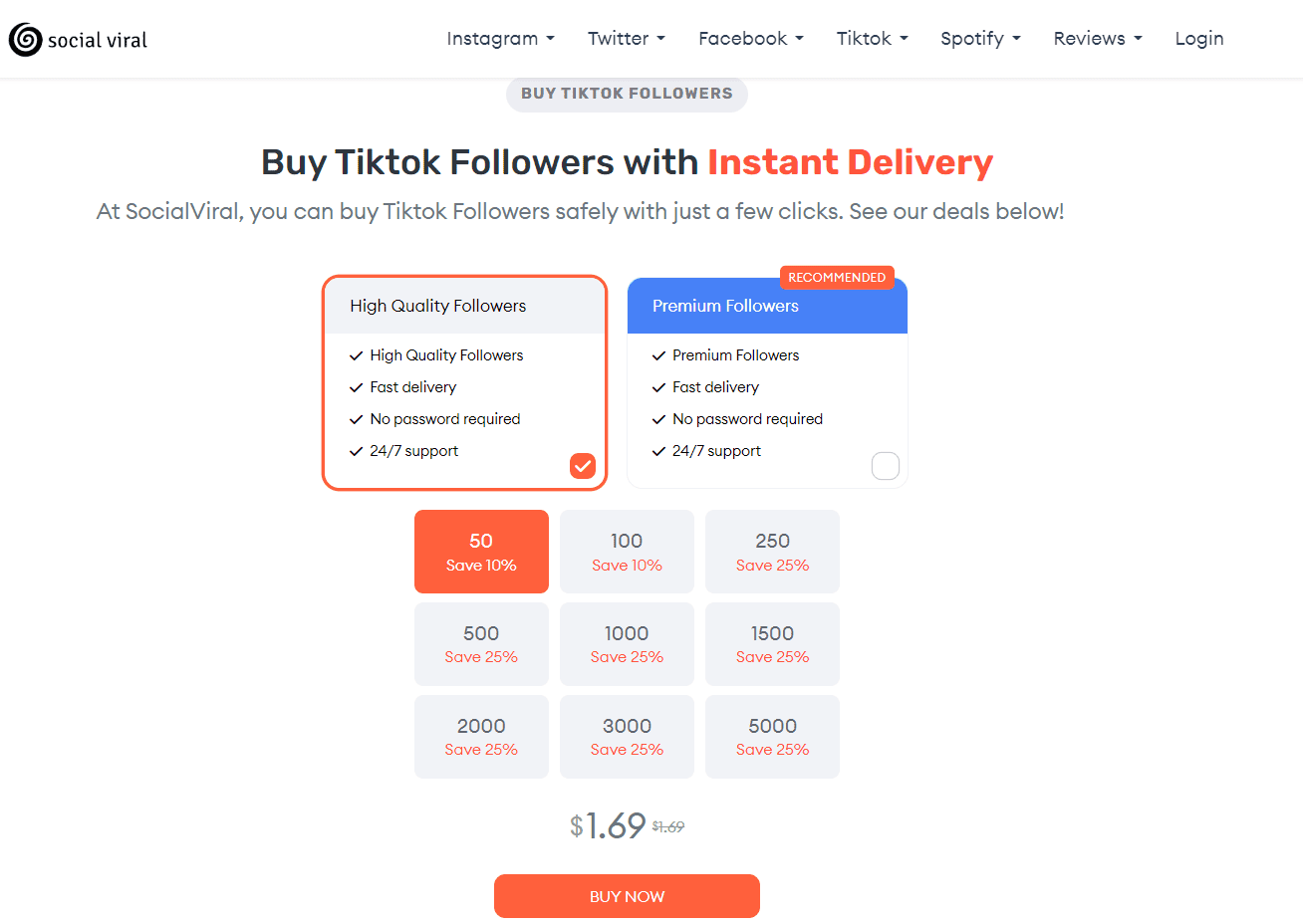Expand the Facebook dropdown menu
The image size is (1303, 924).
(x=750, y=39)
